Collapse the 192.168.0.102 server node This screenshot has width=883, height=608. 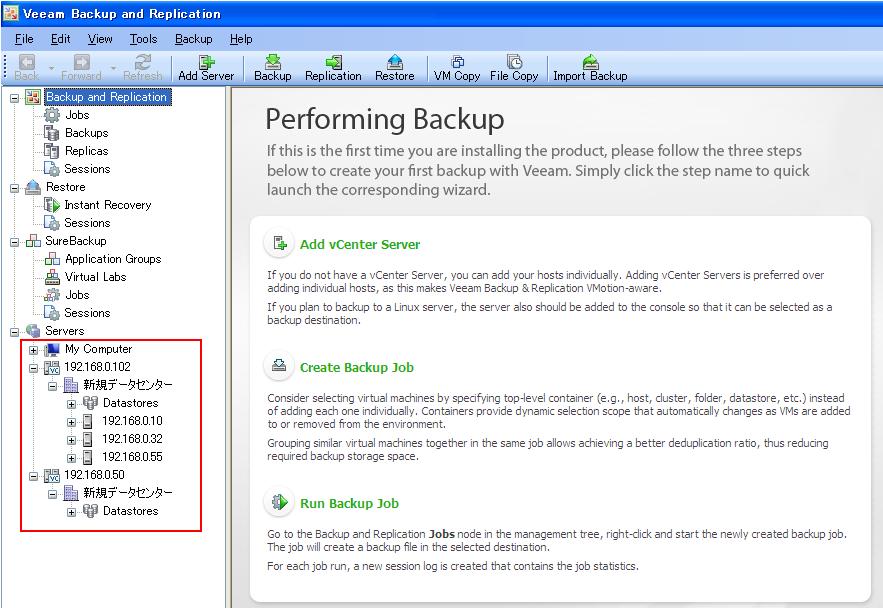(34, 368)
